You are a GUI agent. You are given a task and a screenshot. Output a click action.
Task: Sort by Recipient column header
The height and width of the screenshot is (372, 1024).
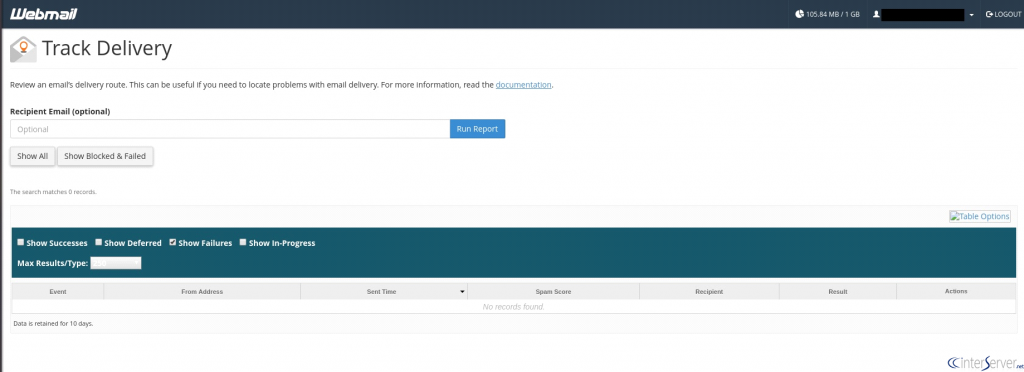tap(709, 292)
